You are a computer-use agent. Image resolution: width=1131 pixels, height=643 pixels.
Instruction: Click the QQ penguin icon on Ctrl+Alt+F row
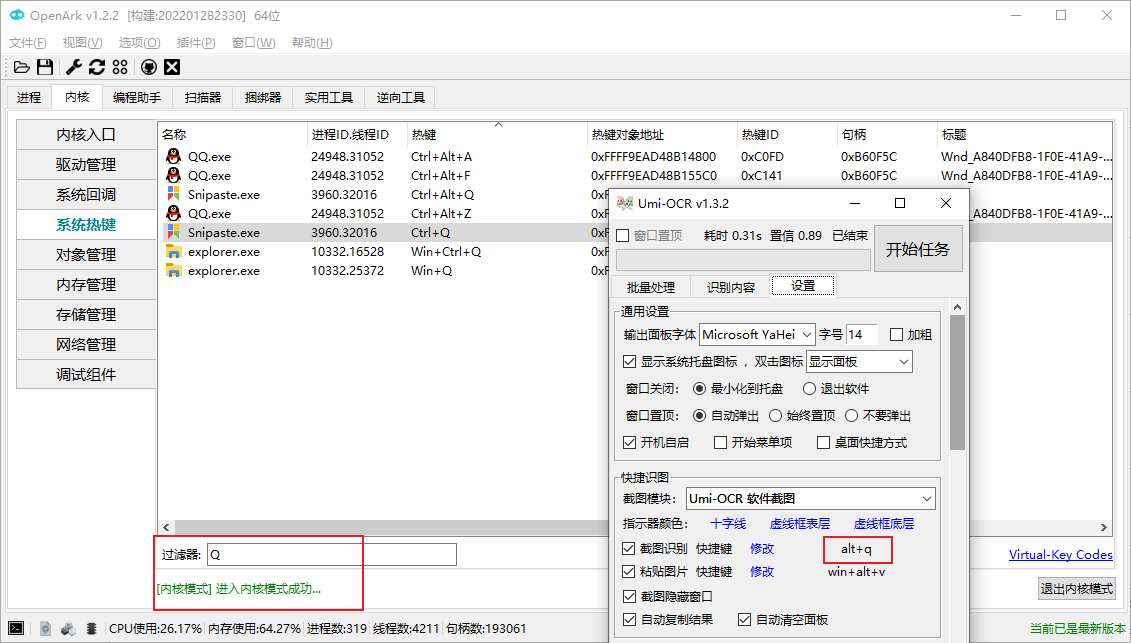pos(173,175)
